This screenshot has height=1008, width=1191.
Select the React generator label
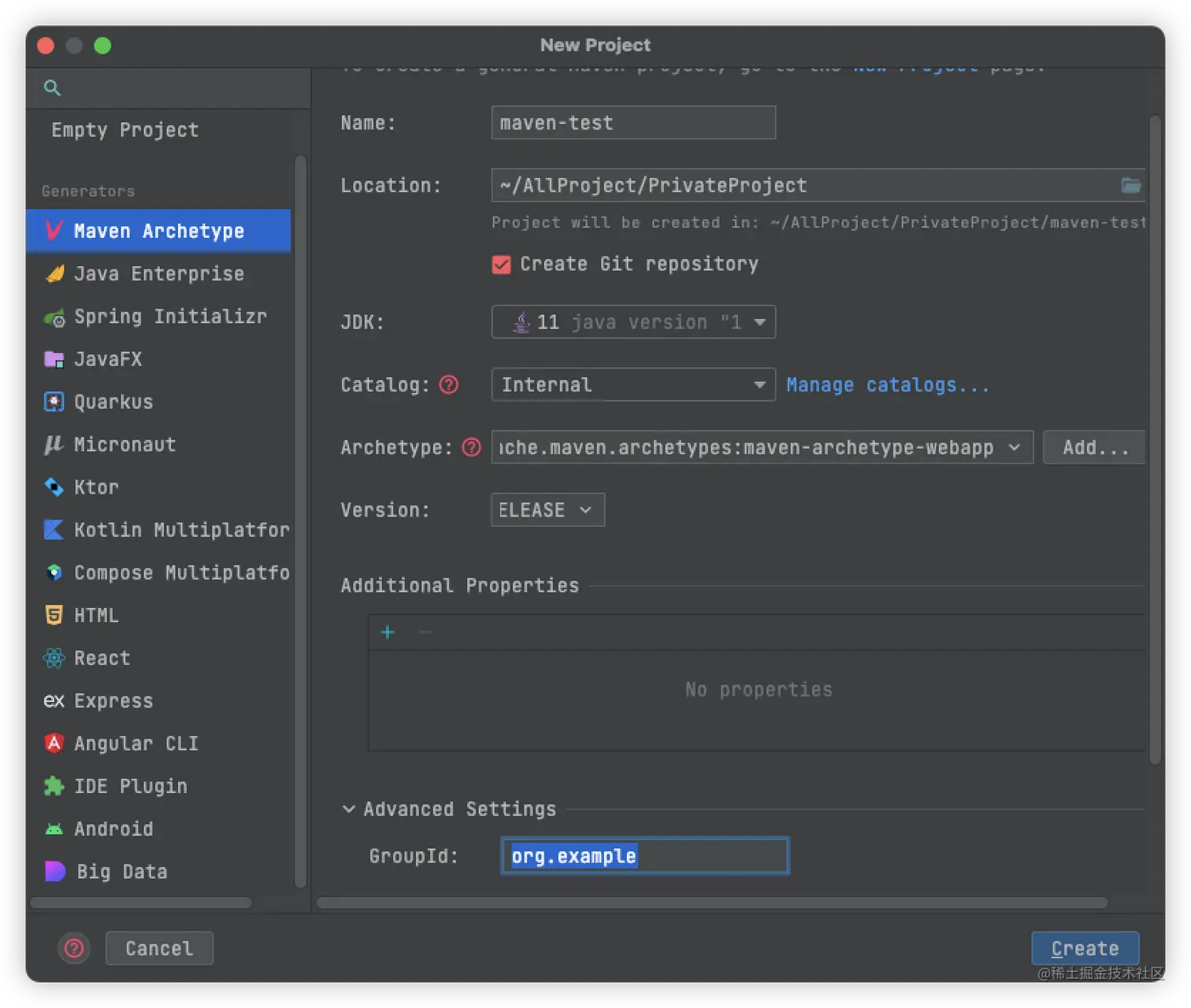(x=102, y=658)
